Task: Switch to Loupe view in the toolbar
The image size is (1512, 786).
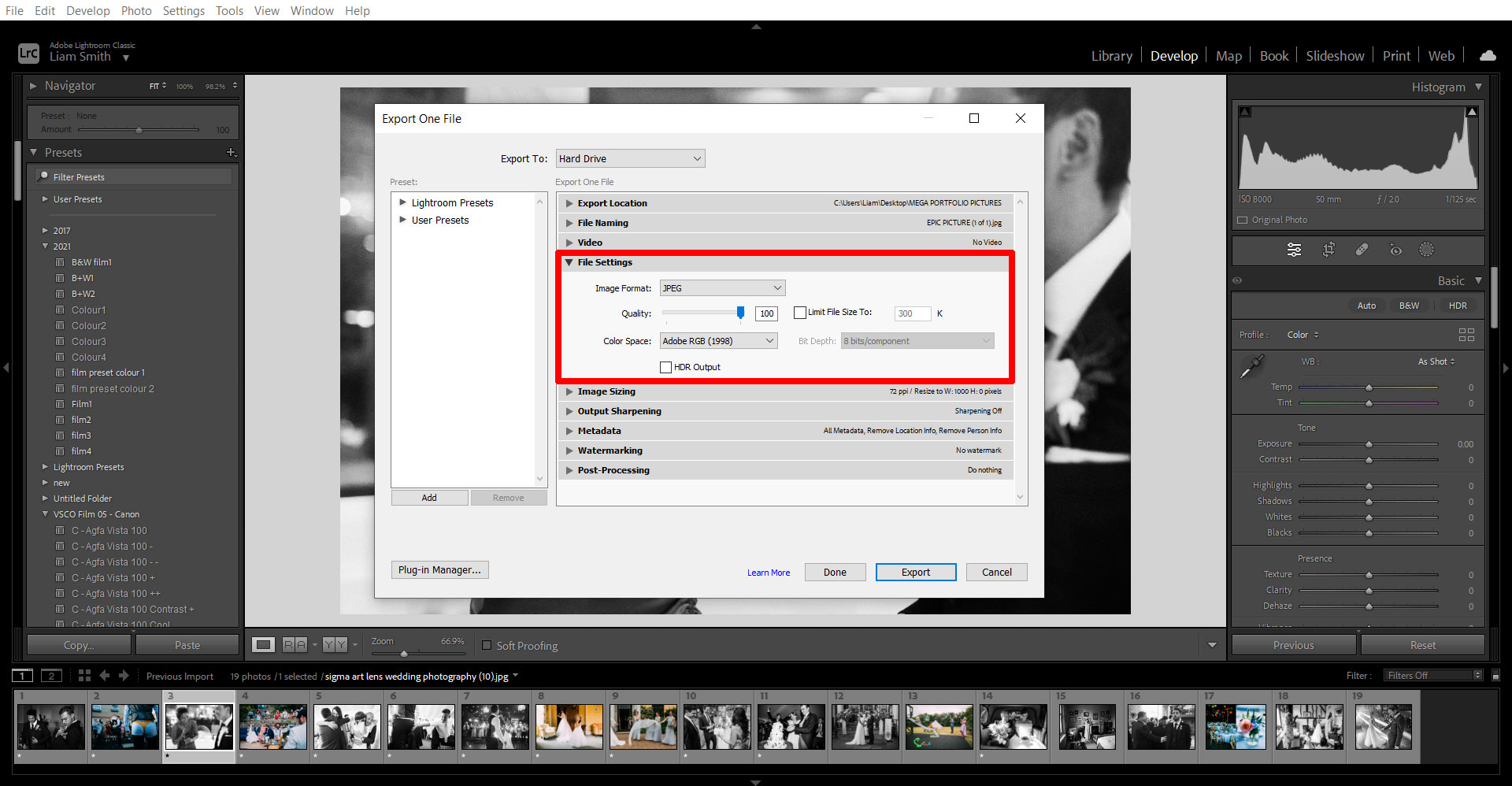Action: tap(263, 643)
